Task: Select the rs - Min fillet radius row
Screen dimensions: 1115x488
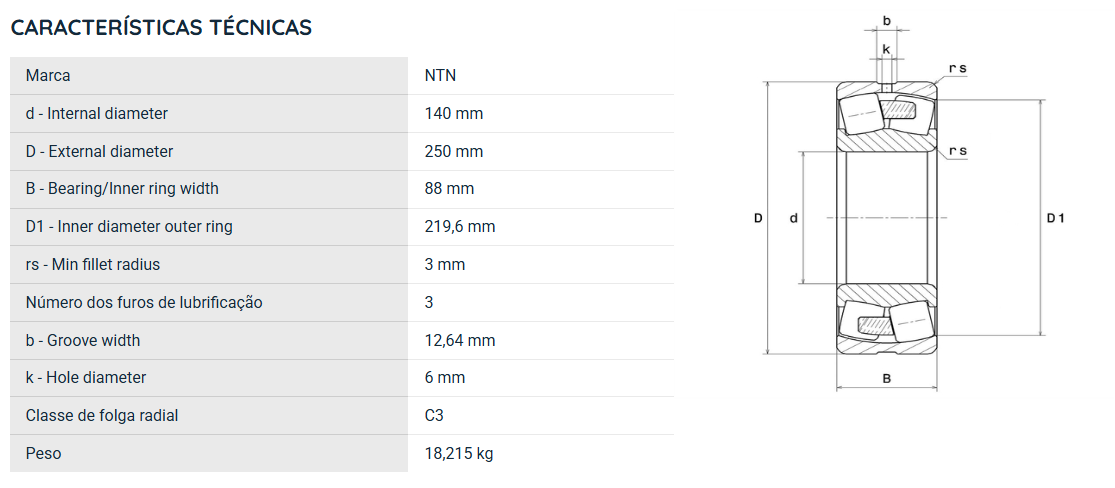Action: click(x=342, y=265)
